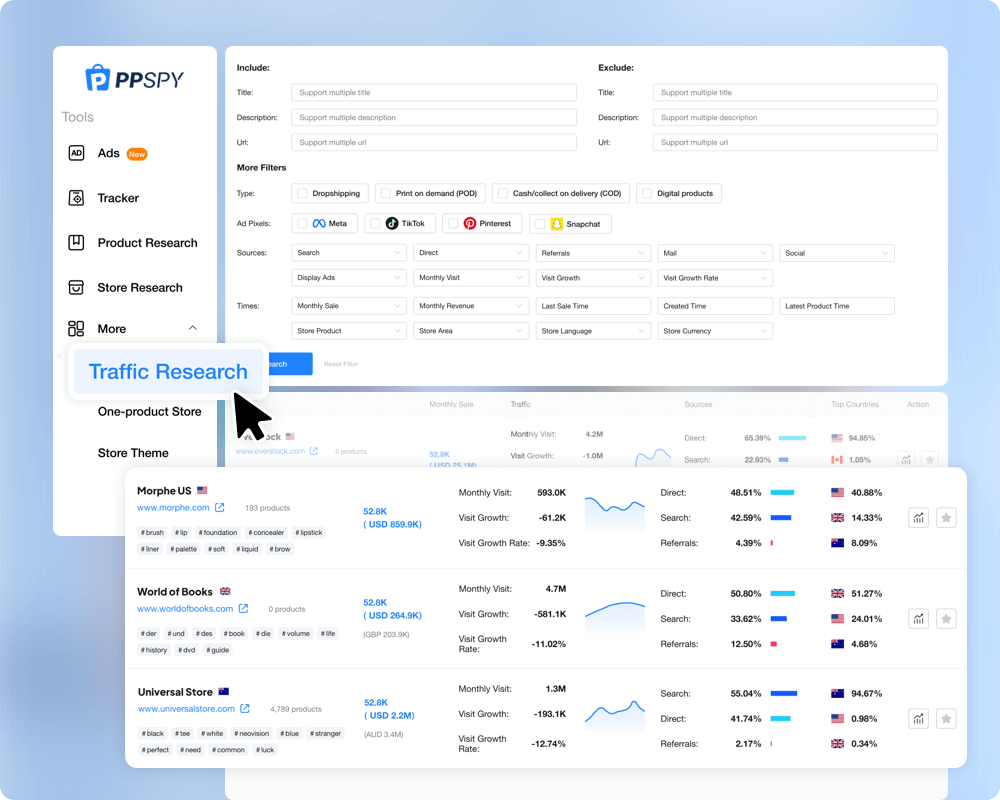Click the PPSPY logo
Screen dimensions: 1000x800
pyautogui.click(x=135, y=78)
